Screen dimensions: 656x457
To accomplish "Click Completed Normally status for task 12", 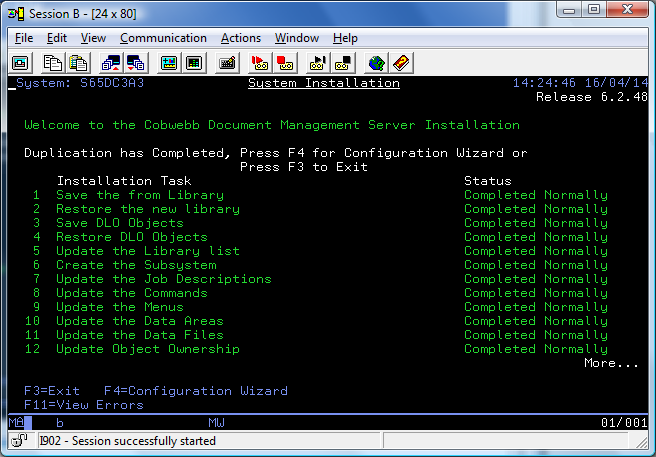I will (x=536, y=349).
